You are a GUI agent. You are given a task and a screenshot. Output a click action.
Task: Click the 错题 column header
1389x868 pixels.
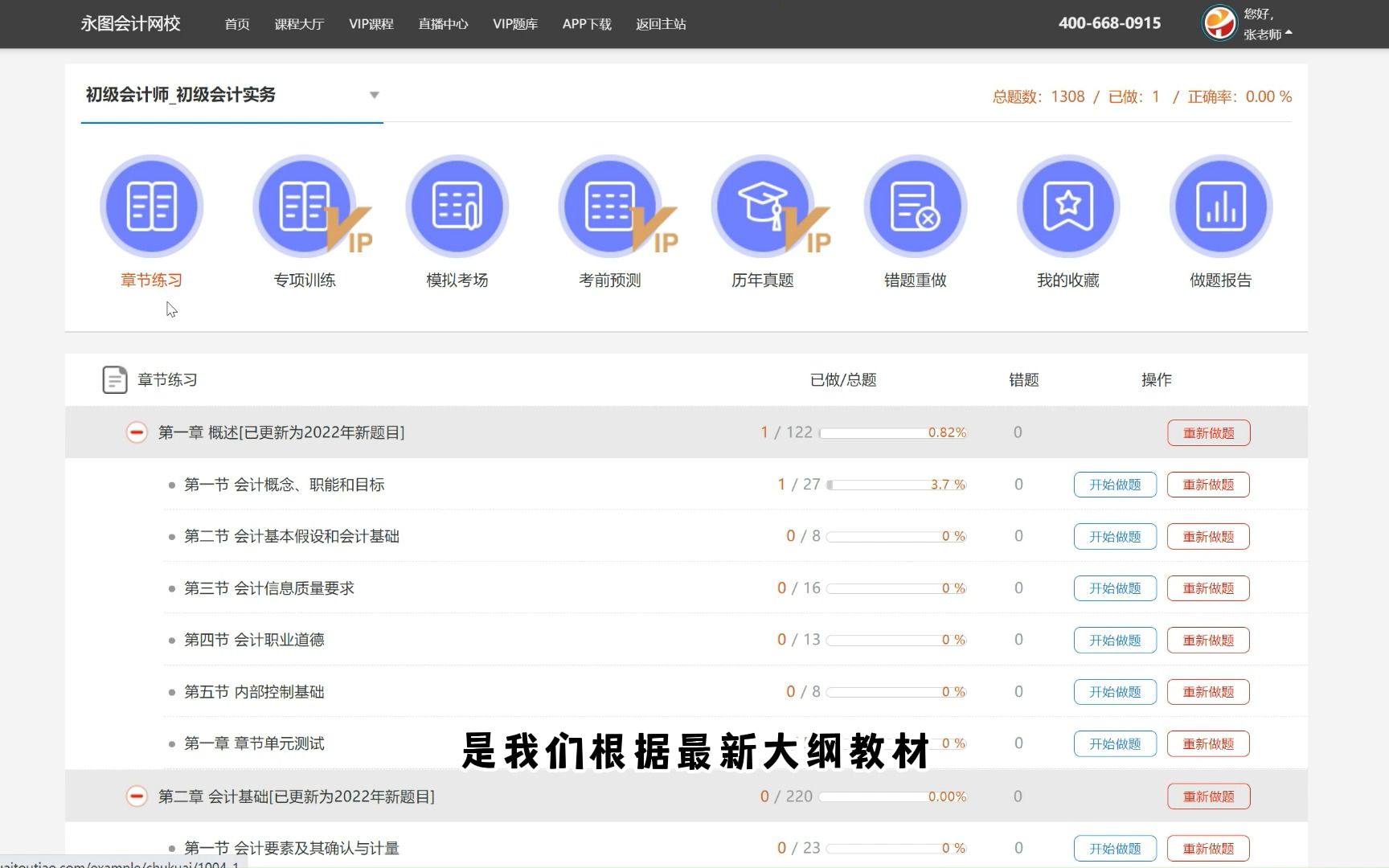click(1024, 379)
